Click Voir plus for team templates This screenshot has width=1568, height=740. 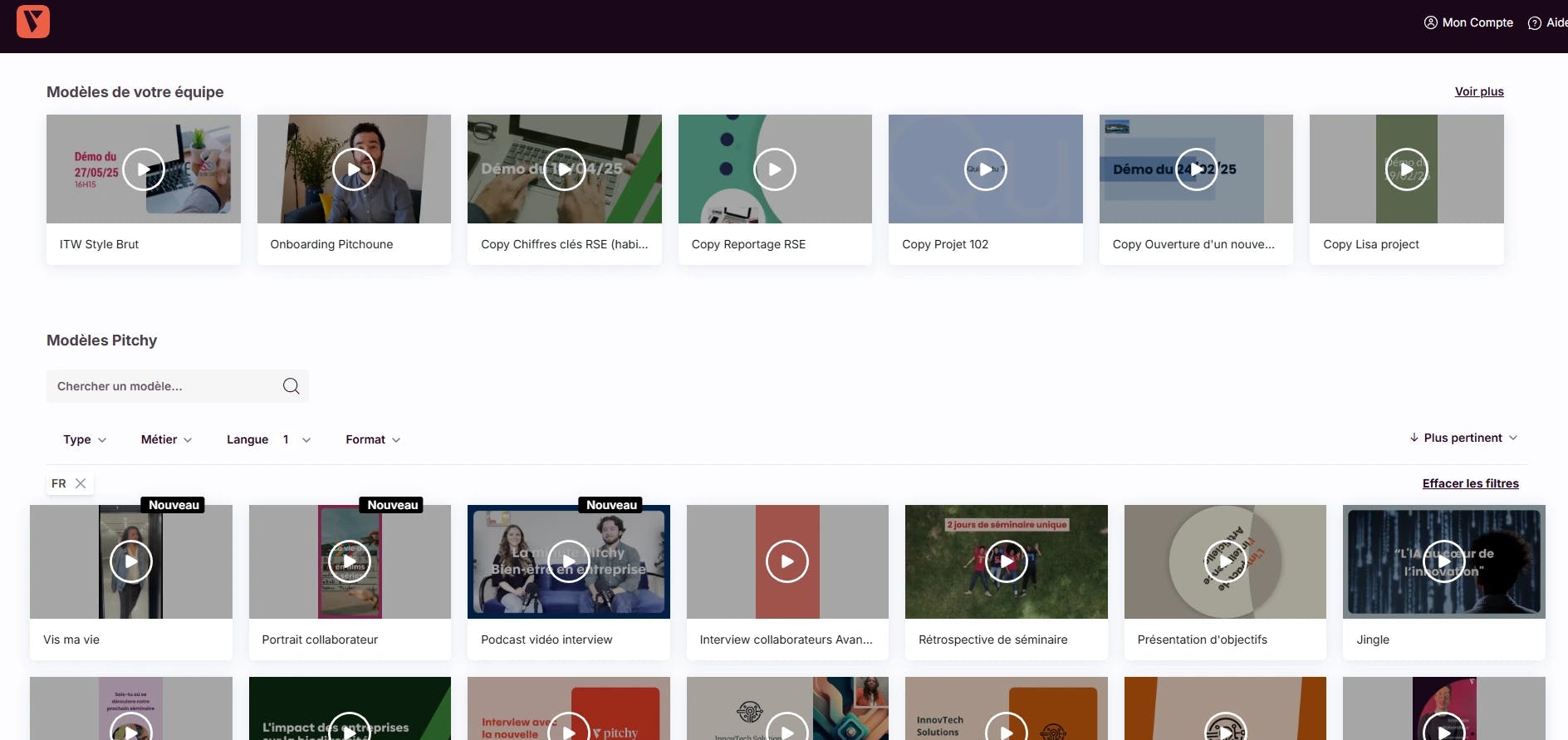pyautogui.click(x=1479, y=91)
